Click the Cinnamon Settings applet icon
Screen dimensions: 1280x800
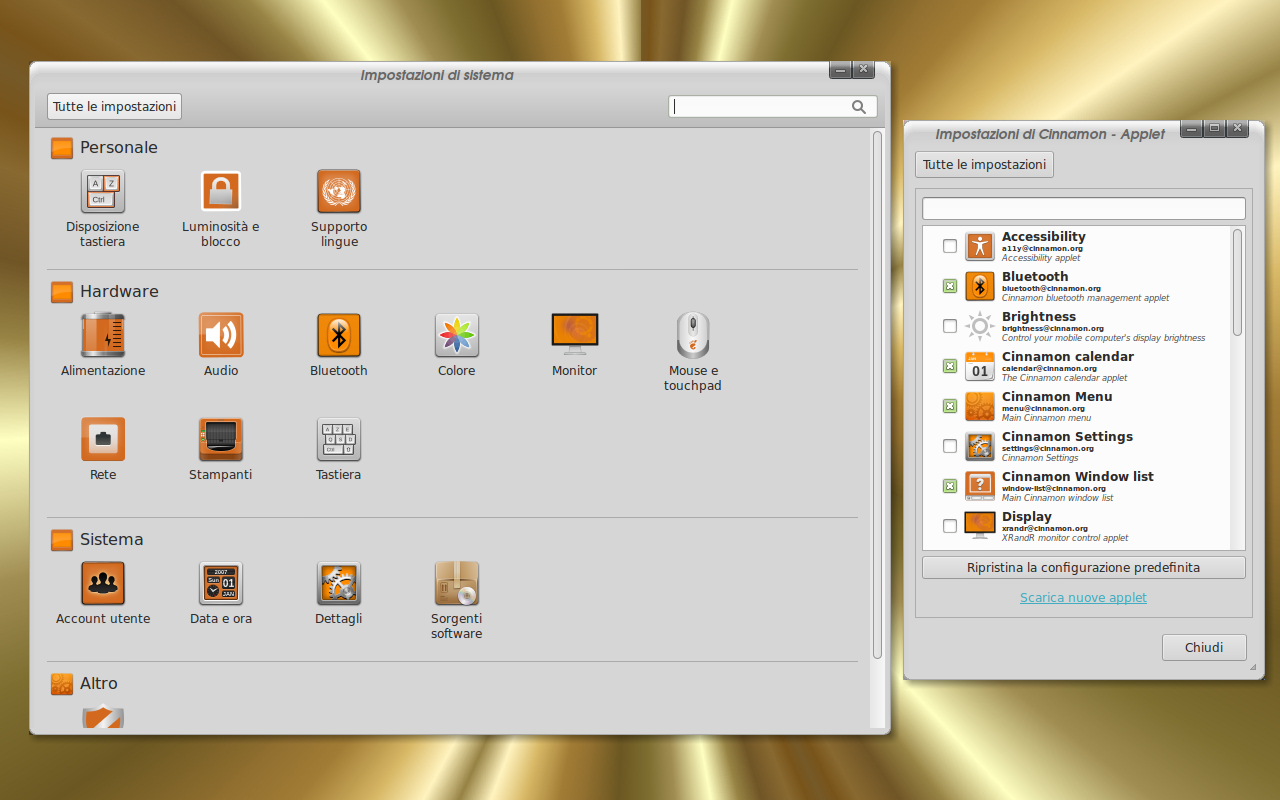(980, 446)
